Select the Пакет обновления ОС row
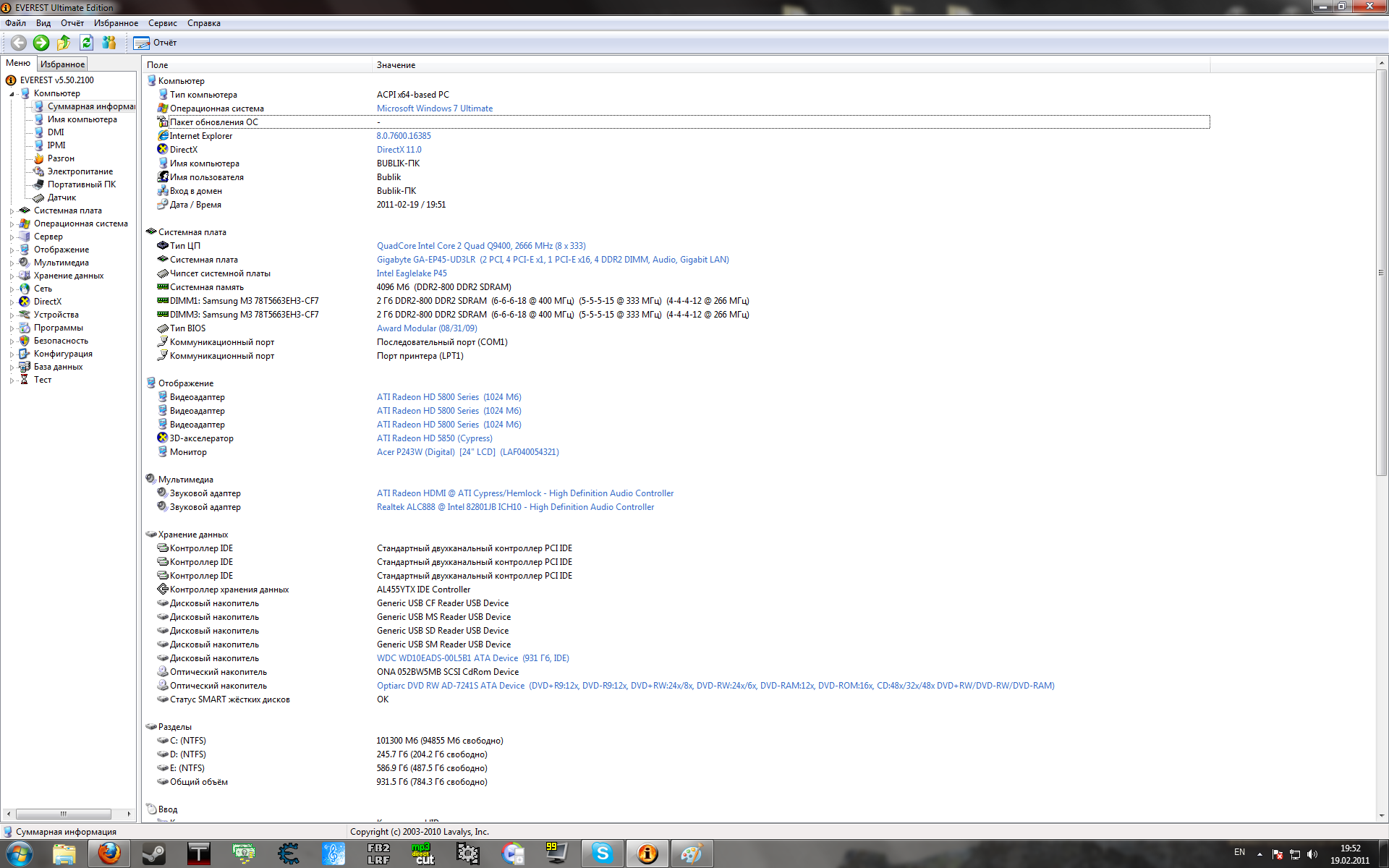 (x=683, y=122)
